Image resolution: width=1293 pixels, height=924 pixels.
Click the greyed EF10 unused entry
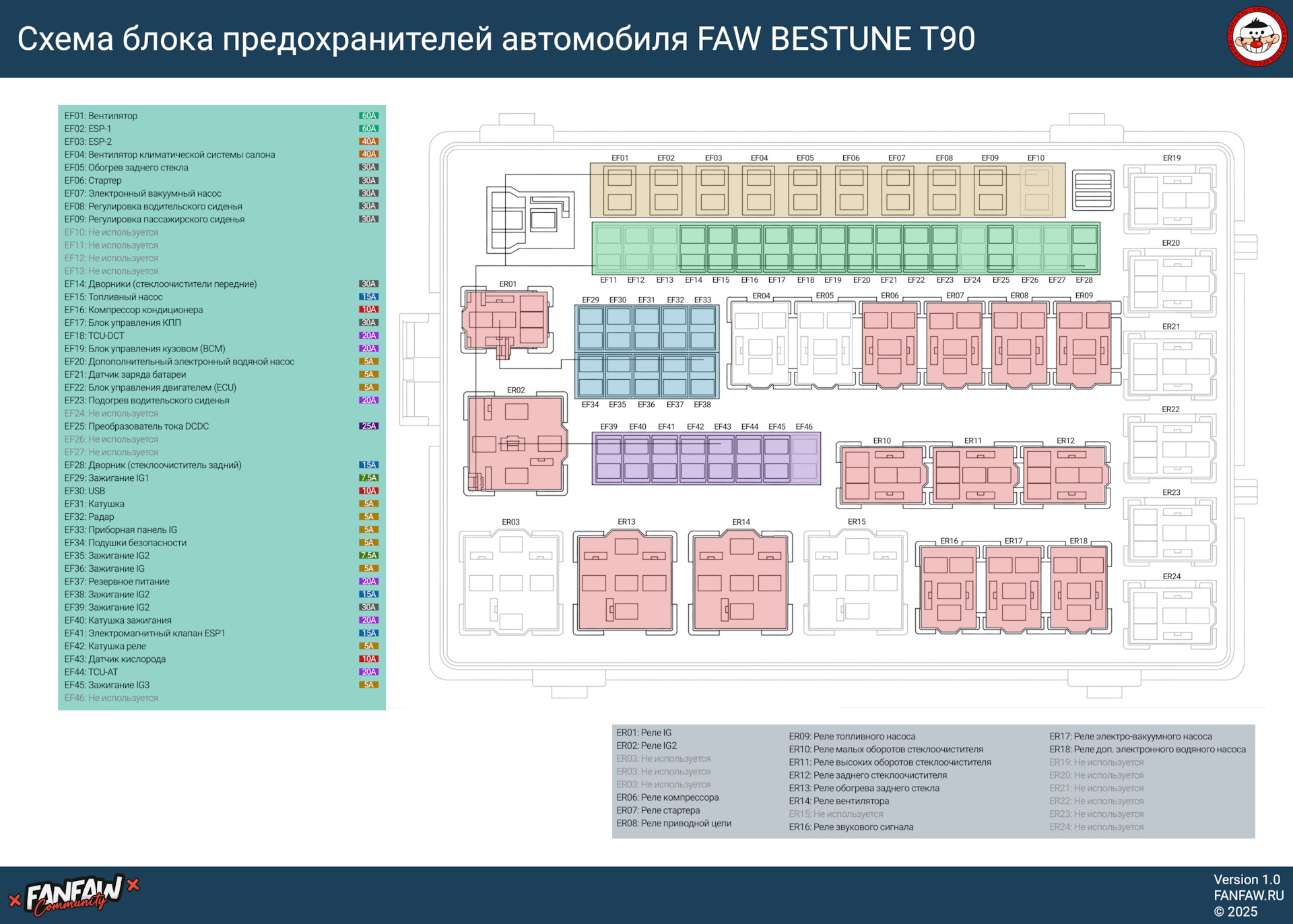pos(112,232)
